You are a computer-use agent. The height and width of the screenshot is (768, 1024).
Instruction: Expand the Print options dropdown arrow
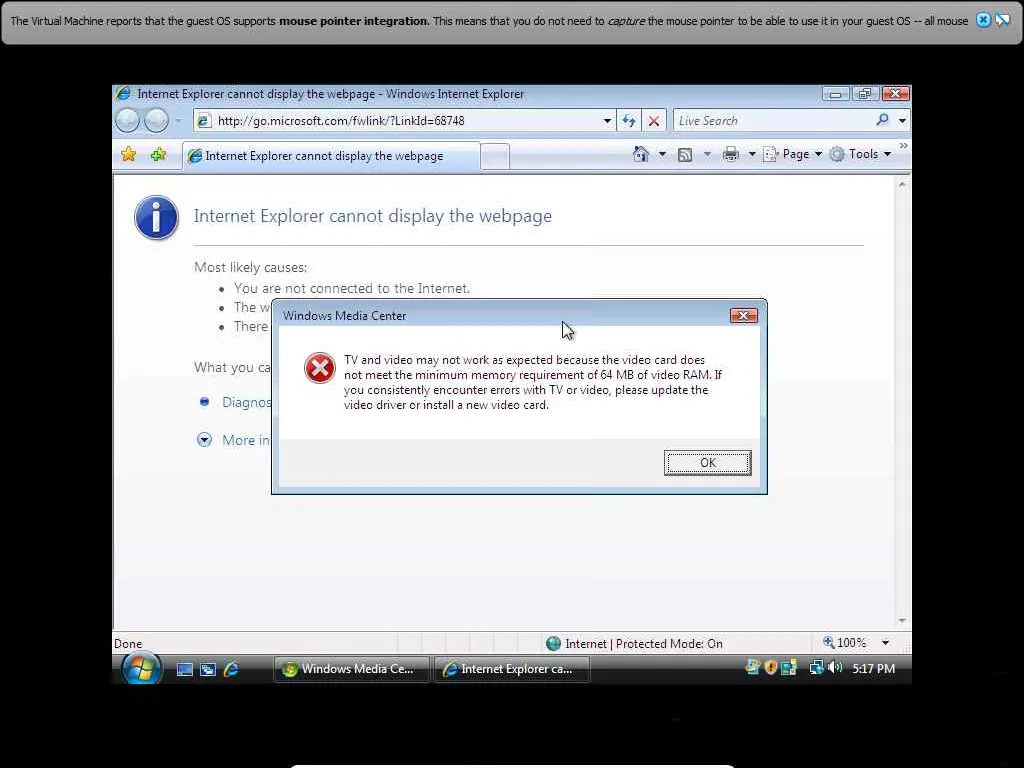(x=752, y=155)
